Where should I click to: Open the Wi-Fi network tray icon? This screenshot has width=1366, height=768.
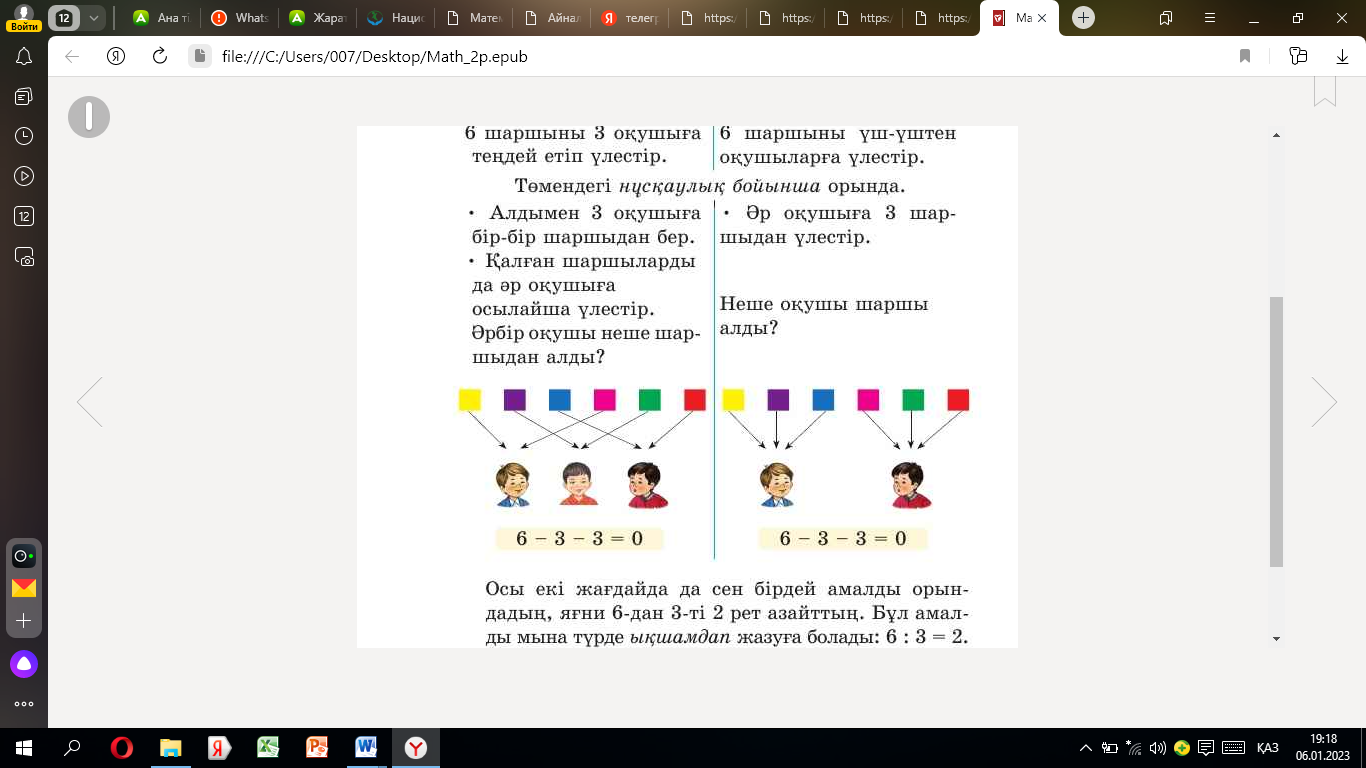point(1134,748)
